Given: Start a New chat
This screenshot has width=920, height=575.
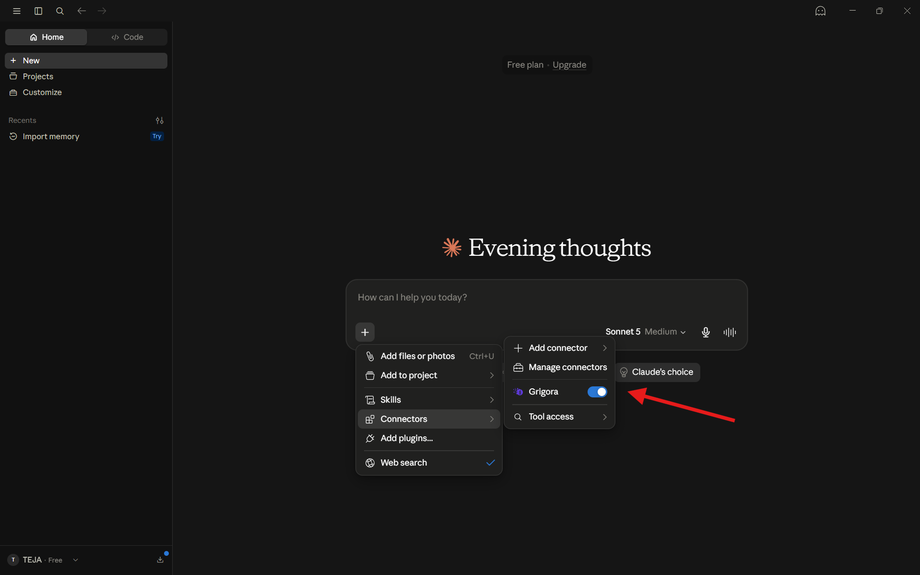Looking at the screenshot, I should [x=86, y=60].
